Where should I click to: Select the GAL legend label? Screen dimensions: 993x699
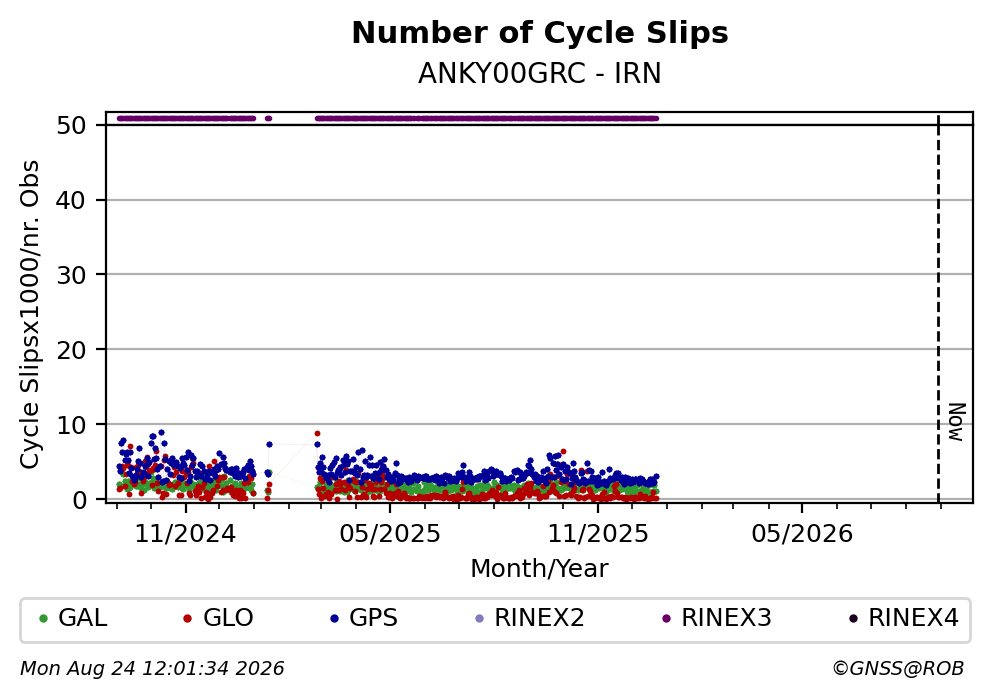(82, 618)
